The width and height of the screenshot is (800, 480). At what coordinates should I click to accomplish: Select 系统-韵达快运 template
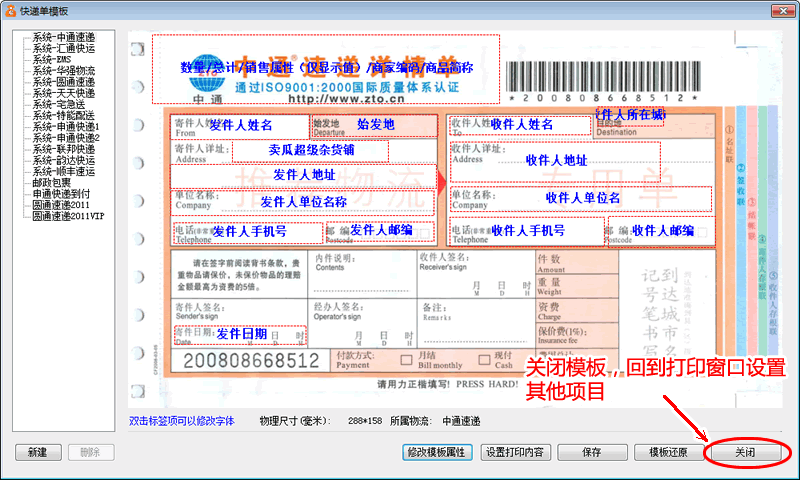coord(63,160)
